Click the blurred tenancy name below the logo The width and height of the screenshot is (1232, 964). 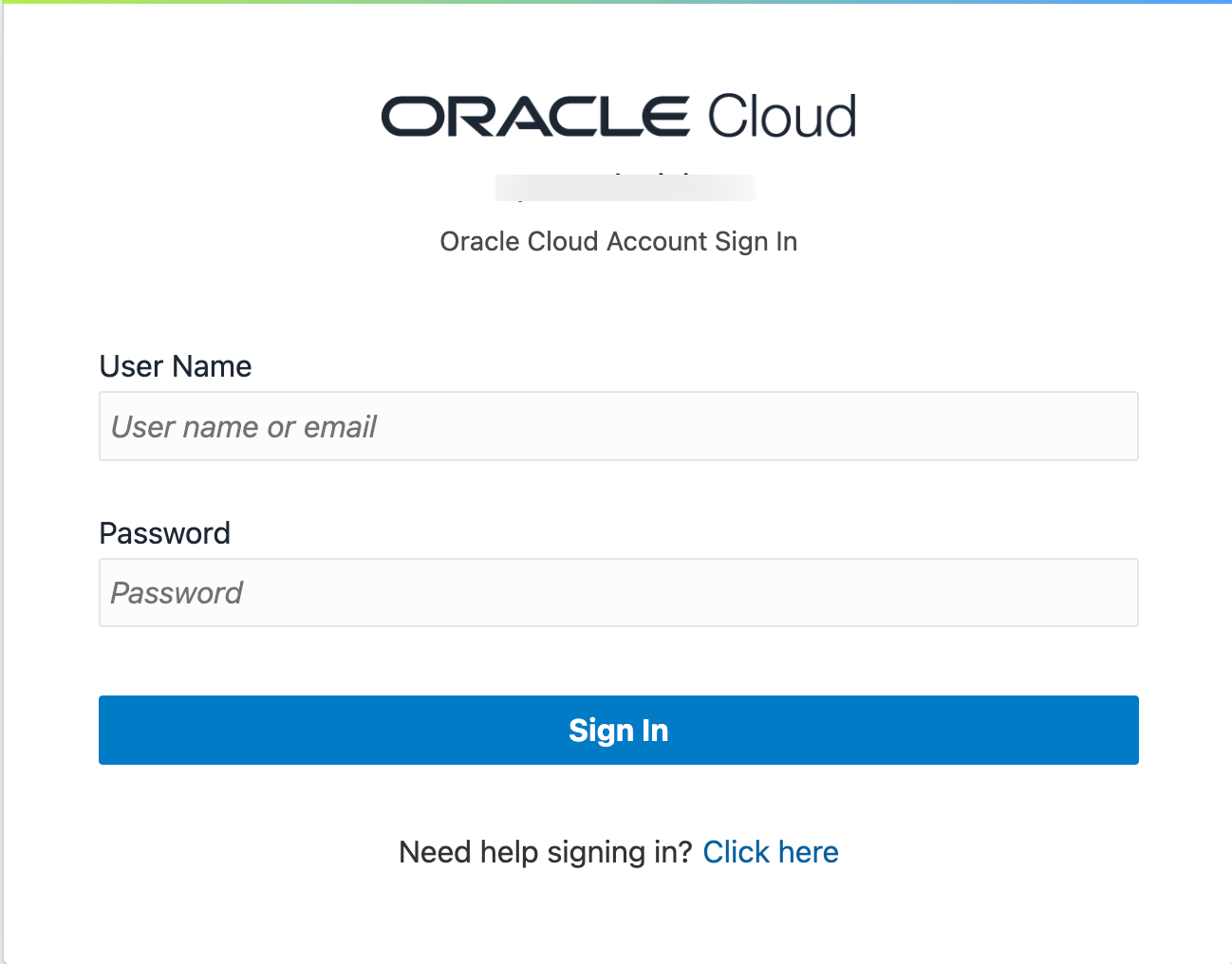click(625, 187)
